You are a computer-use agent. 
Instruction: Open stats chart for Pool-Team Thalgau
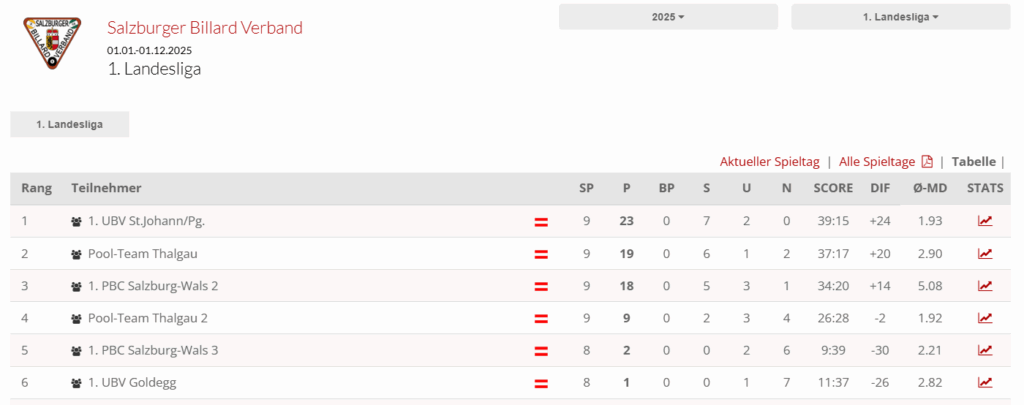coord(985,253)
